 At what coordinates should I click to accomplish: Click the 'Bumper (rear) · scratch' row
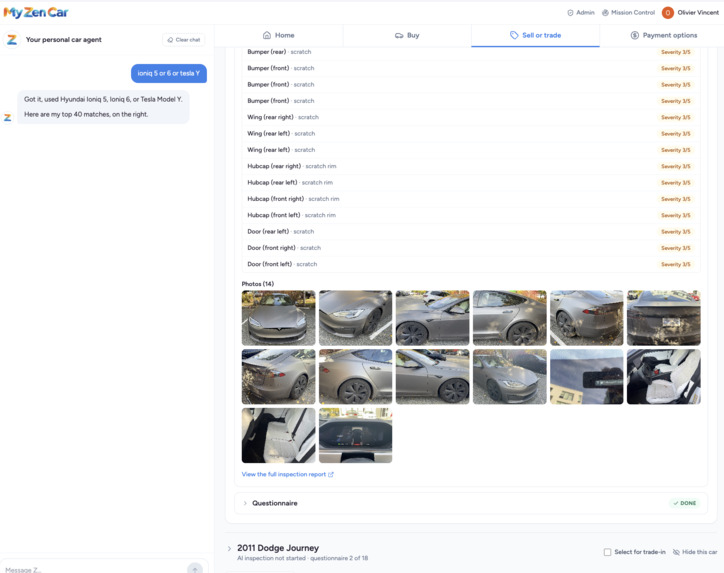click(x=471, y=52)
